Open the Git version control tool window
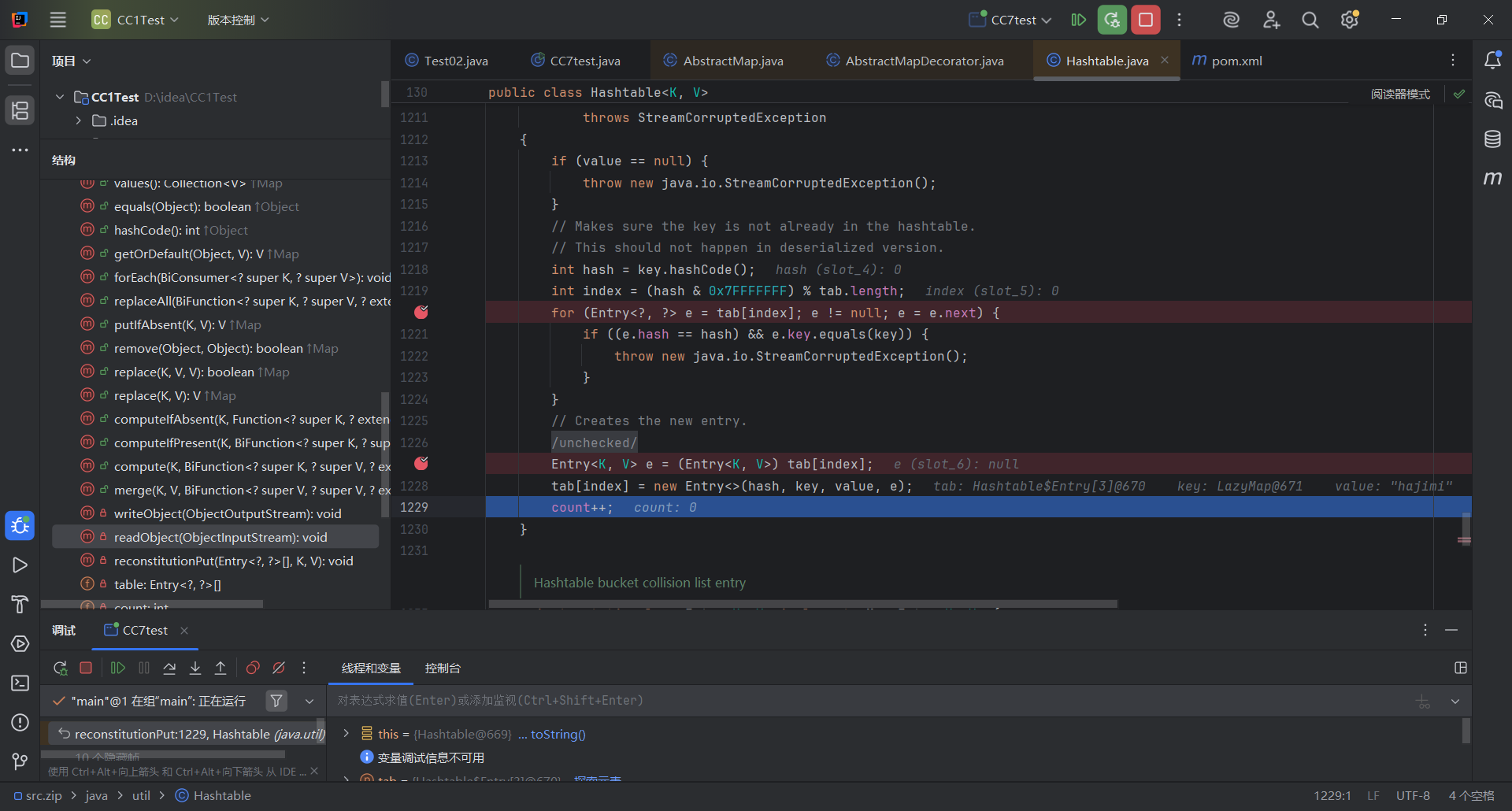1512x811 pixels. (x=20, y=761)
